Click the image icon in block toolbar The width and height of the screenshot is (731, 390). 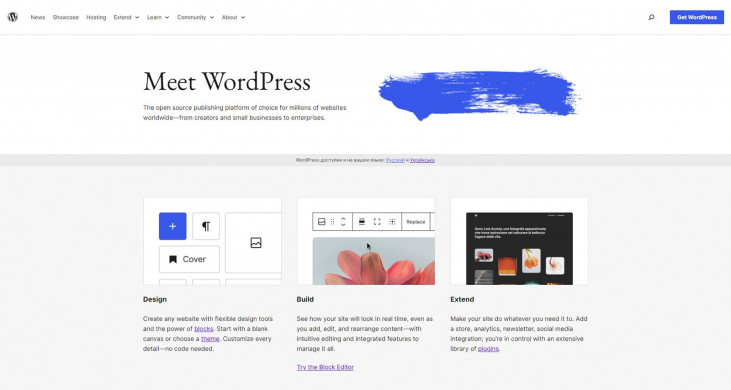(322, 222)
